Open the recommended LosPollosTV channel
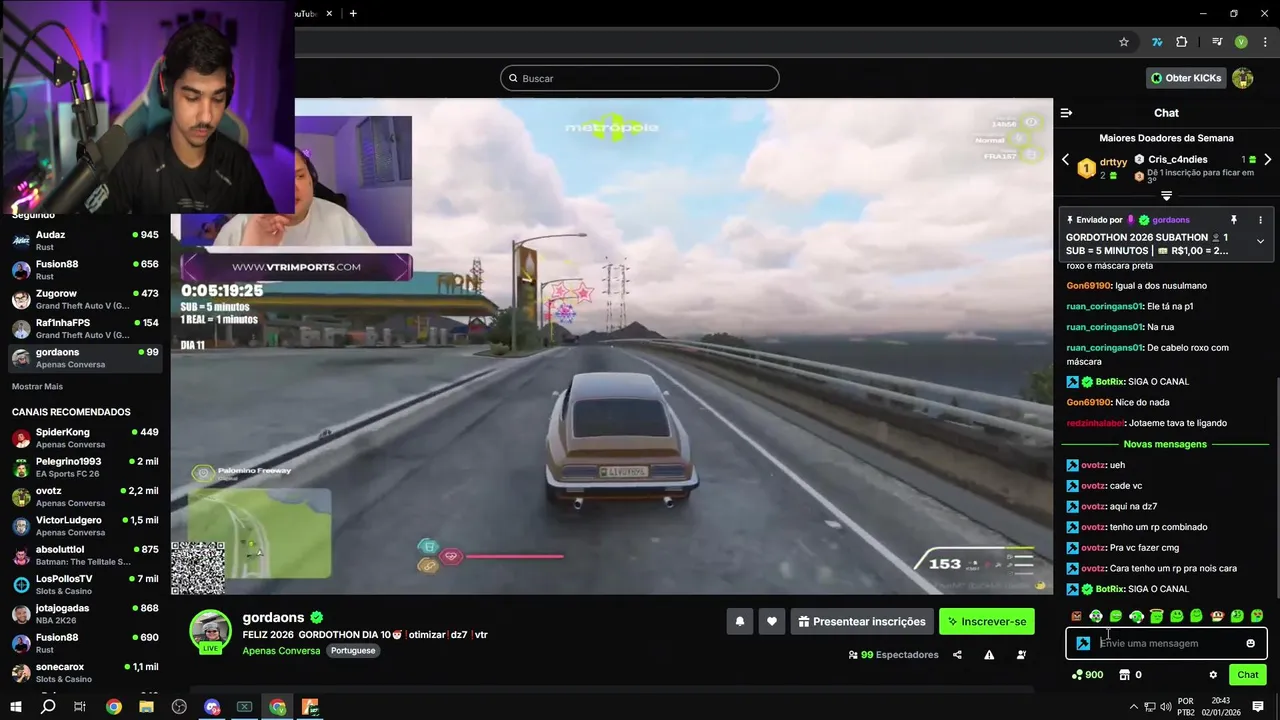 click(x=85, y=584)
